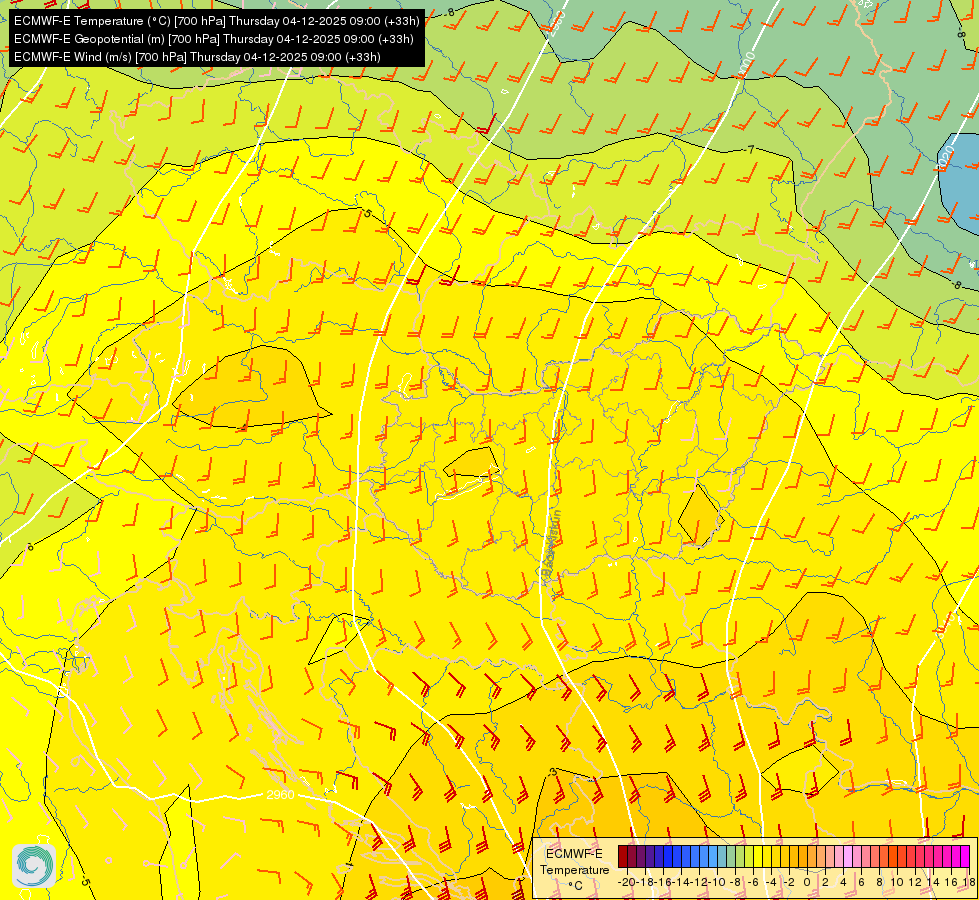This screenshot has height=900, width=979.
Task: Click the 10 tick label on the legend
Action: click(897, 883)
